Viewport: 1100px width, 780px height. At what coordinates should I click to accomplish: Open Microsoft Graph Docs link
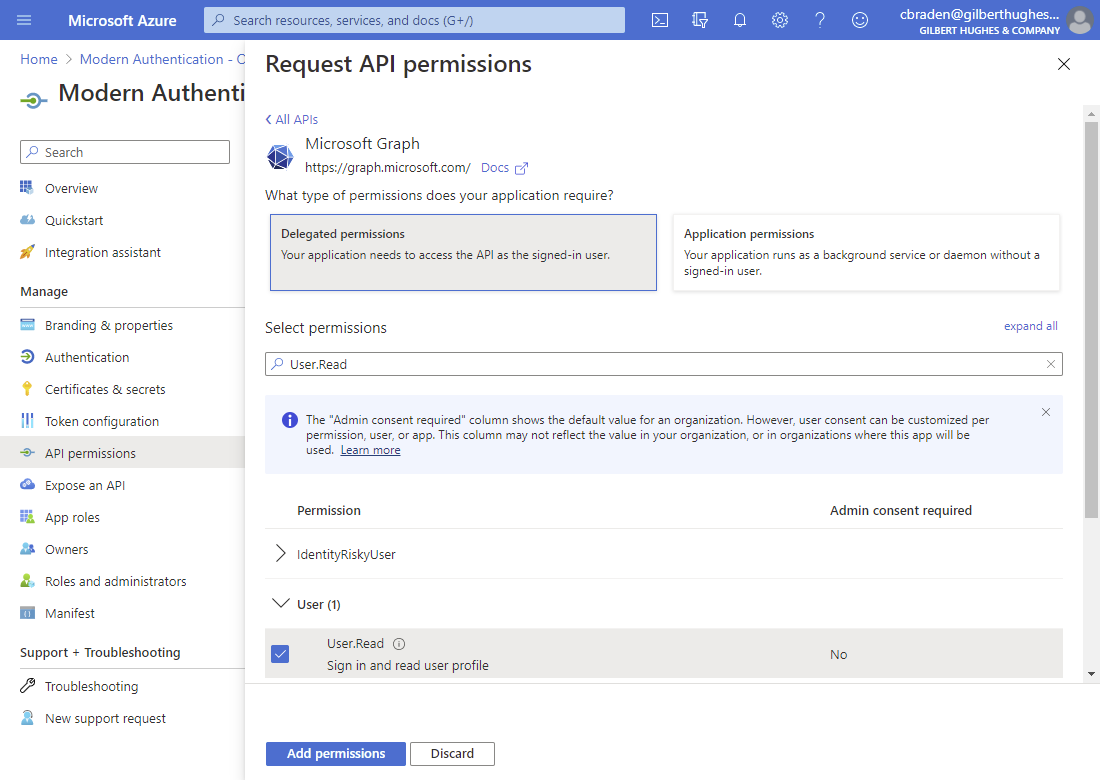click(x=504, y=168)
